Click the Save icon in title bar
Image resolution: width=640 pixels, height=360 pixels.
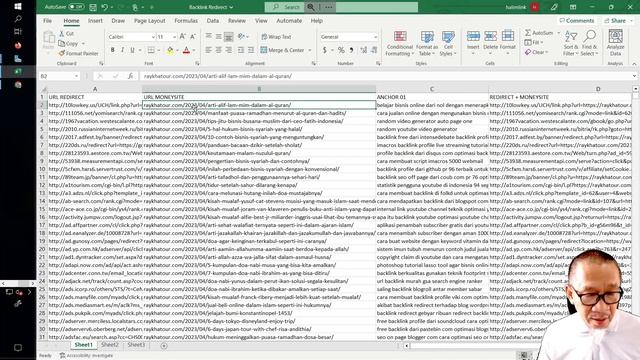93,7
